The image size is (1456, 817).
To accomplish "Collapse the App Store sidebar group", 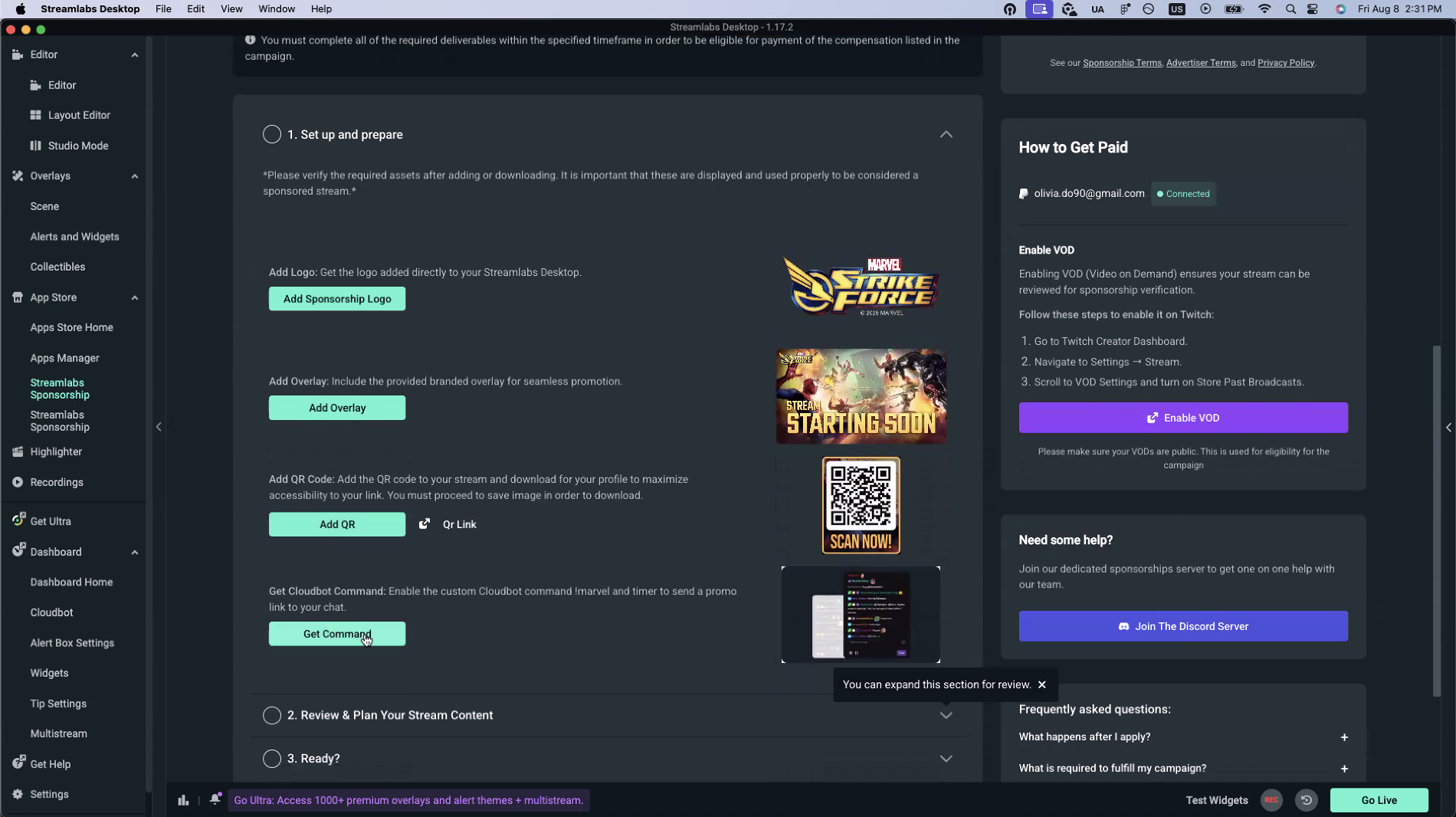I will (x=135, y=297).
